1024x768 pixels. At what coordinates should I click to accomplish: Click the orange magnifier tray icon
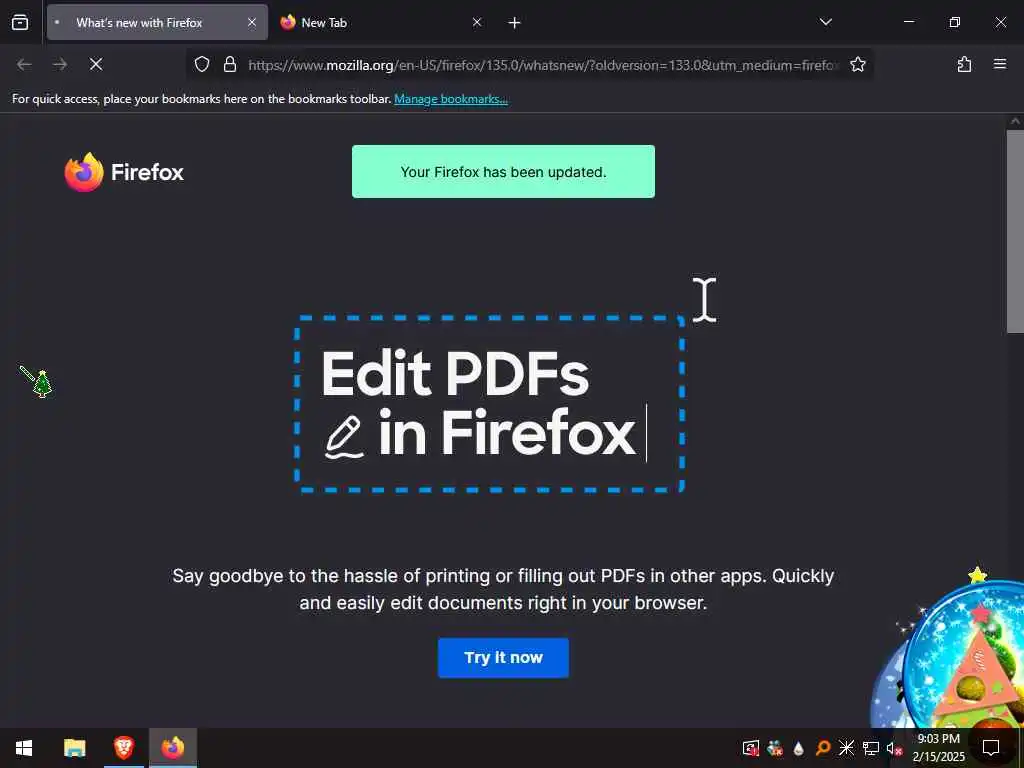click(823, 748)
